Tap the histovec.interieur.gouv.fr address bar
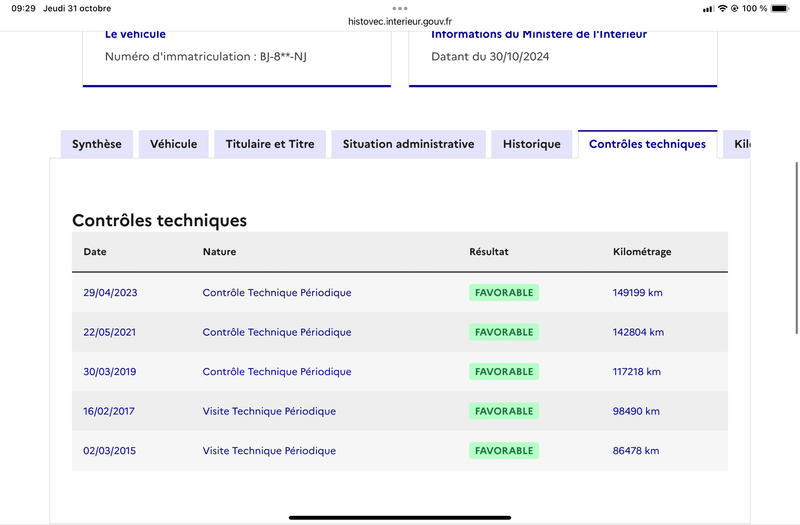The image size is (800, 525). coord(400,21)
